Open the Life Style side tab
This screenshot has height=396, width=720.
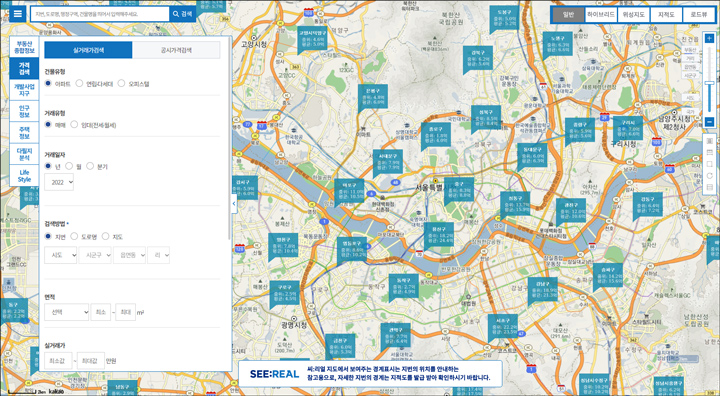coord(24,176)
